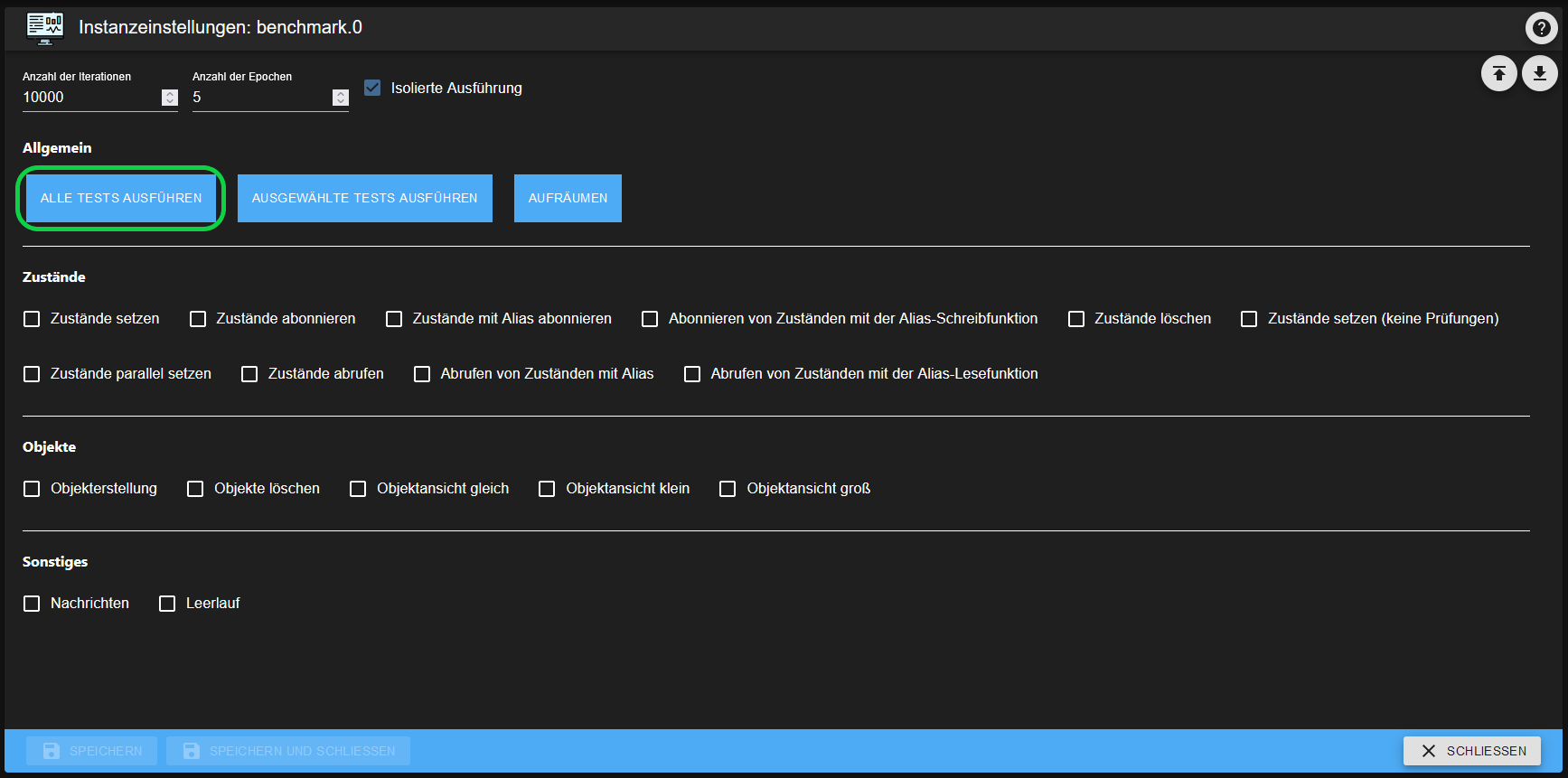Click the iterations field spinner arrows
Image resolution: width=1568 pixels, height=778 pixels.
tap(170, 98)
